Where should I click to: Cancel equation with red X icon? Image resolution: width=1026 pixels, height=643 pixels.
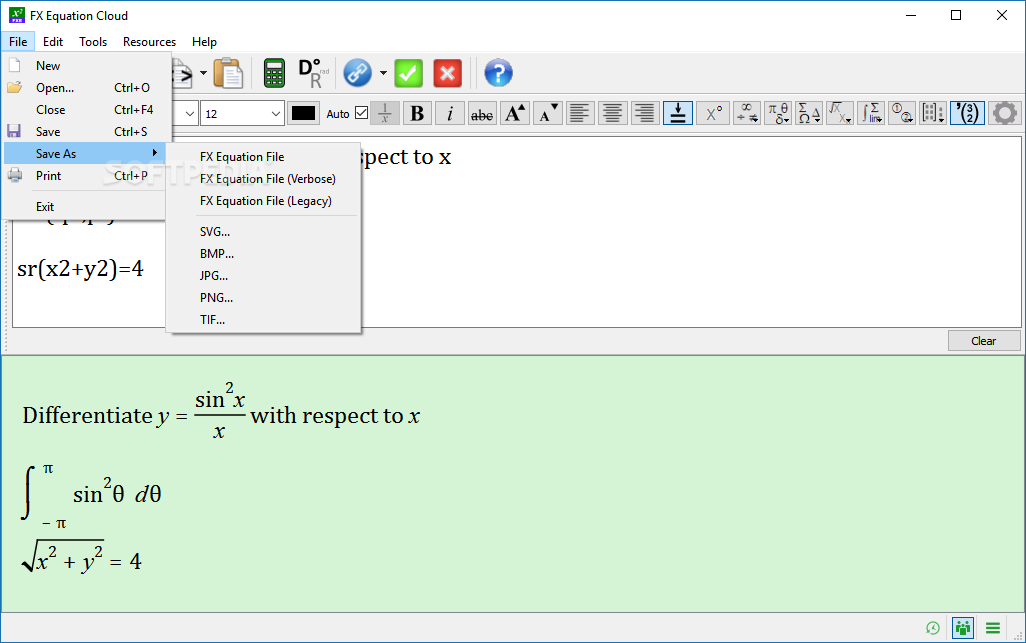pos(448,73)
